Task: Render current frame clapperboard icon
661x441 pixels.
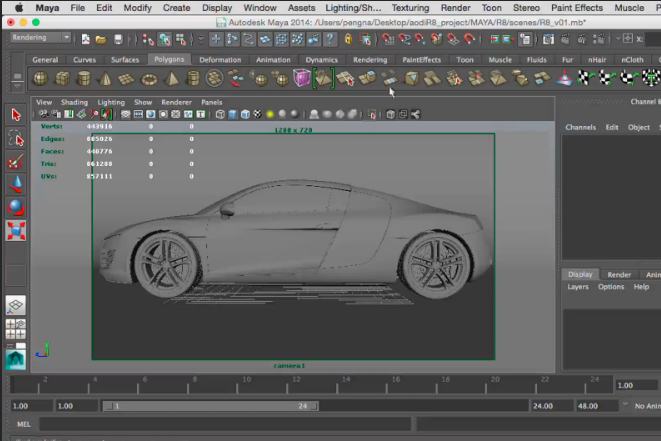Action: pyautogui.click(x=565, y=39)
